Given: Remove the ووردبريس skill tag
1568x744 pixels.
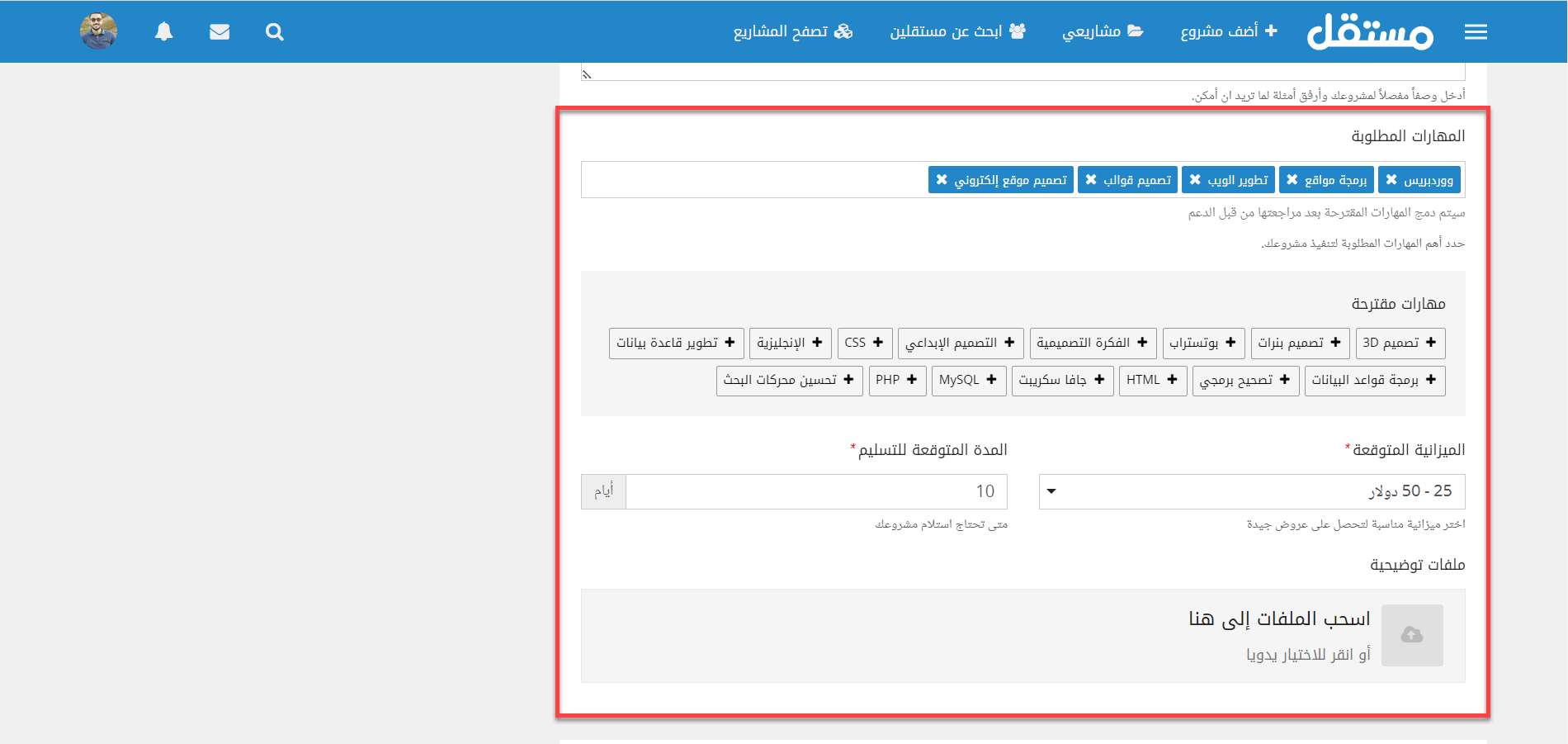Looking at the screenshot, I should pyautogui.click(x=1391, y=179).
